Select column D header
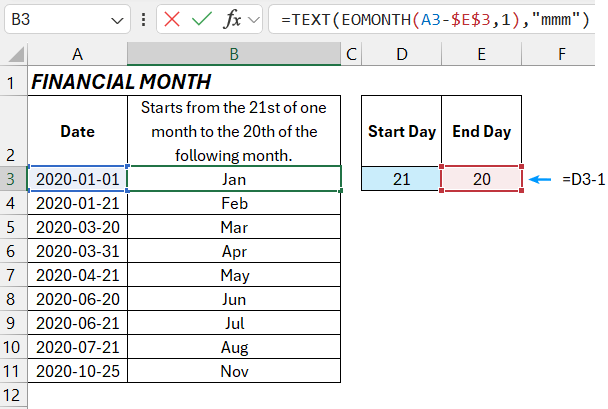Image resolution: width=608 pixels, height=409 pixels. [x=401, y=53]
